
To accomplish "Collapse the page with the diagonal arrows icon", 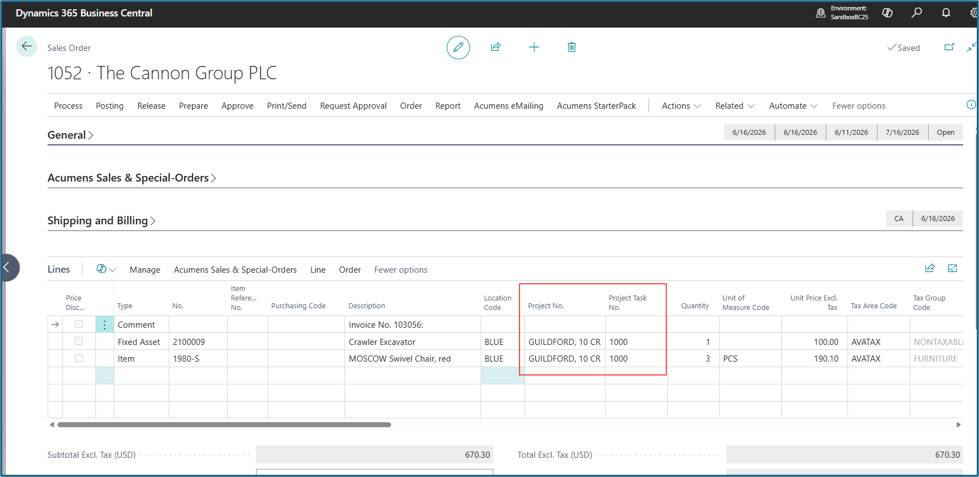I will point(972,47).
